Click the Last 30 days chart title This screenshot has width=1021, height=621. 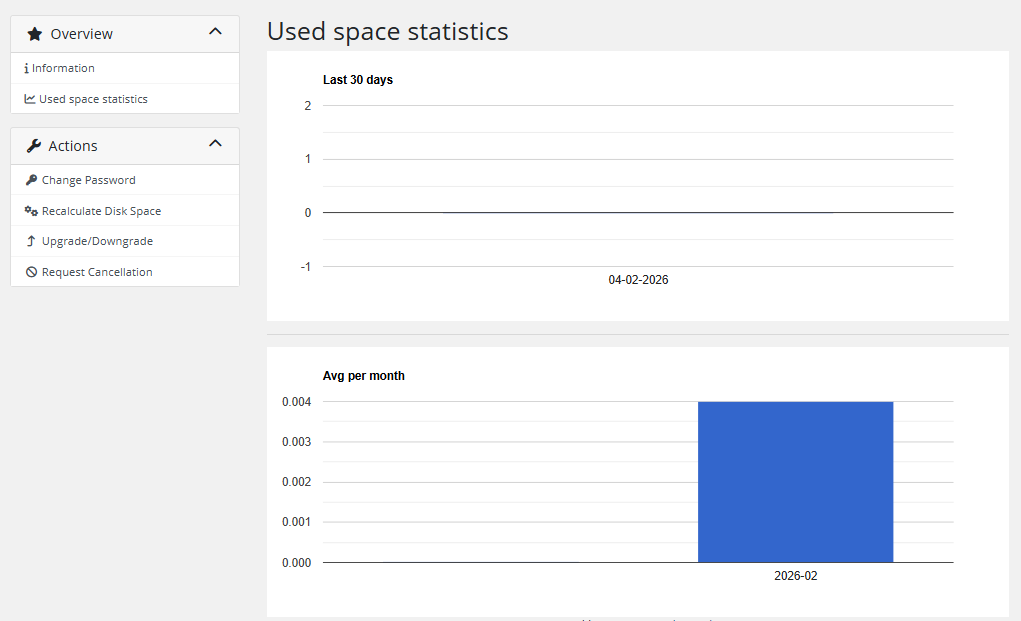click(x=358, y=80)
